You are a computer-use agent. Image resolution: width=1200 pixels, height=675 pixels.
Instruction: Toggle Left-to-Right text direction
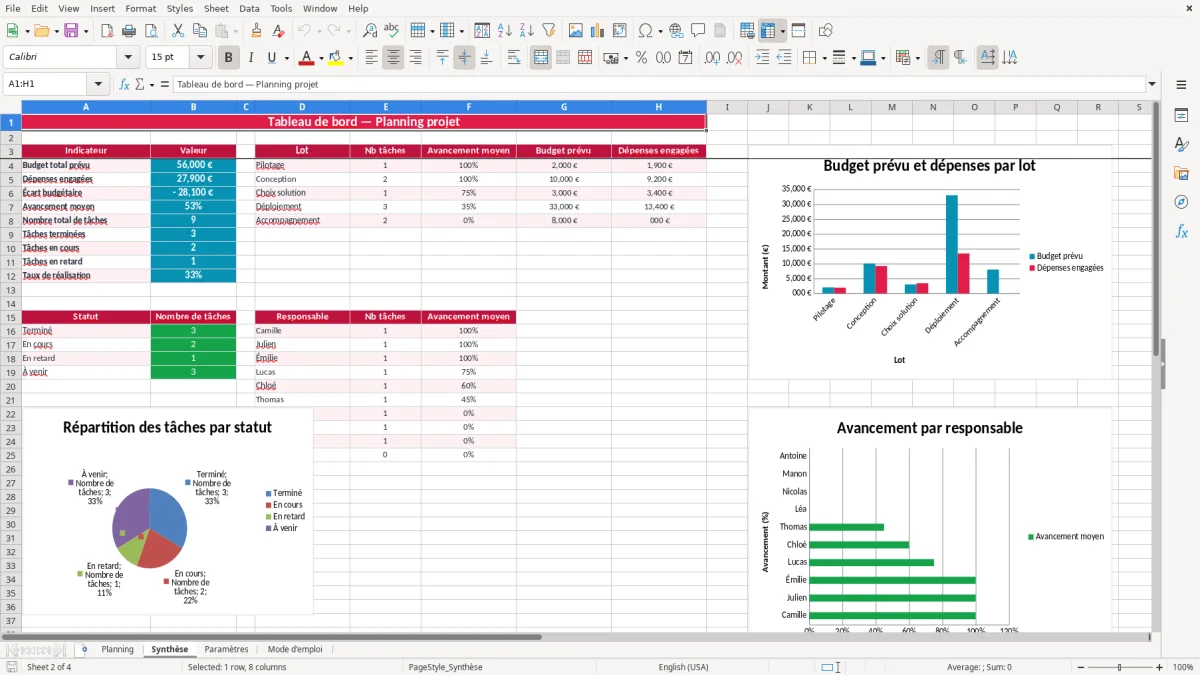pyautogui.click(x=938, y=58)
